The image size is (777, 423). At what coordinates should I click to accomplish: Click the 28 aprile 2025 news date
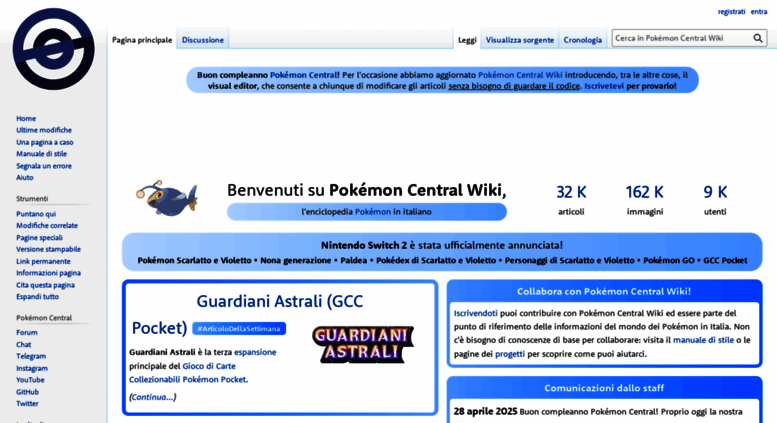click(x=485, y=412)
